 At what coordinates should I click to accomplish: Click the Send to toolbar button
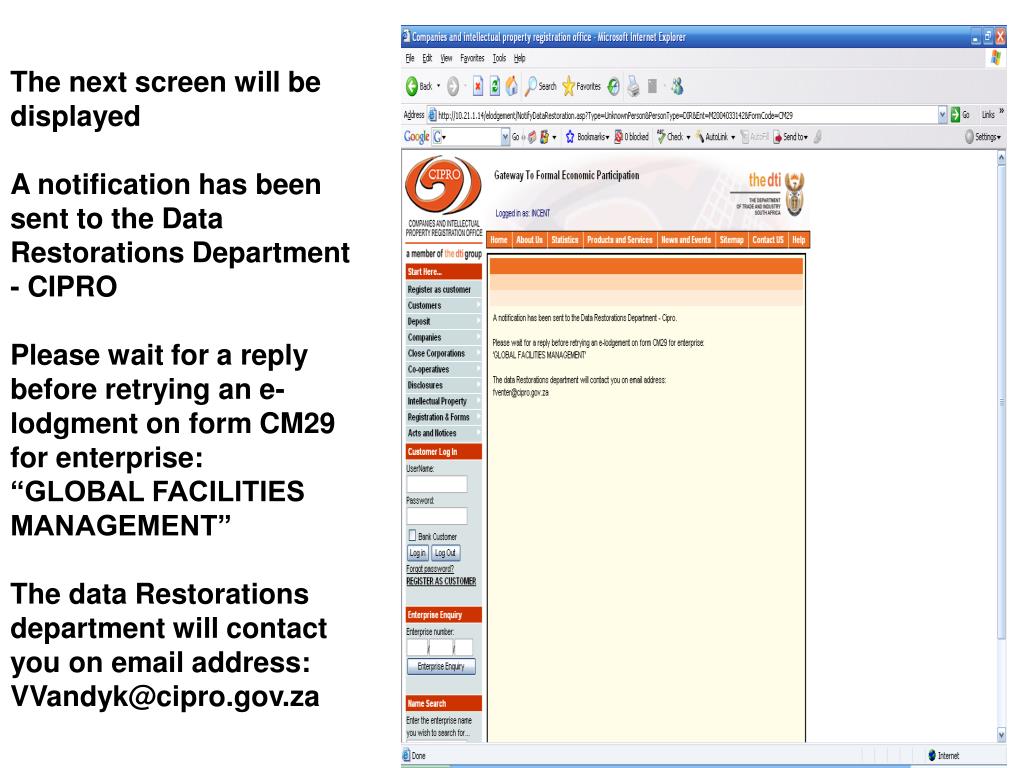point(791,136)
